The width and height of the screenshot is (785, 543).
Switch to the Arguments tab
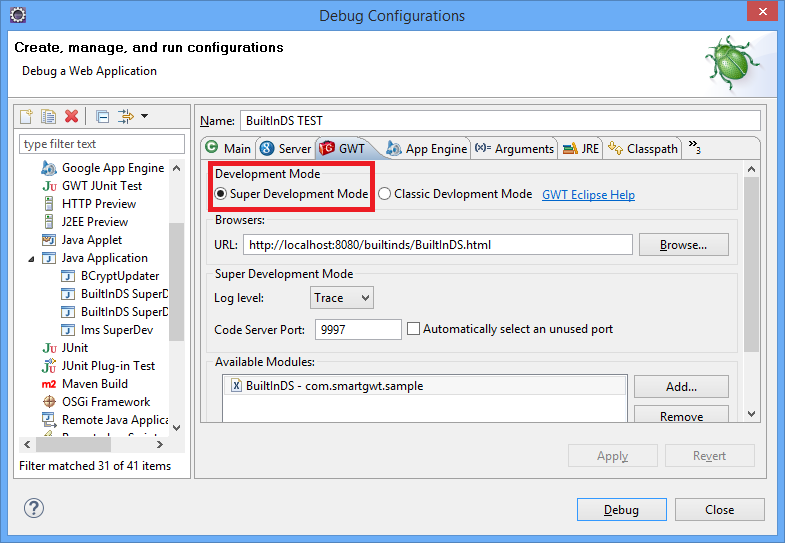(514, 149)
